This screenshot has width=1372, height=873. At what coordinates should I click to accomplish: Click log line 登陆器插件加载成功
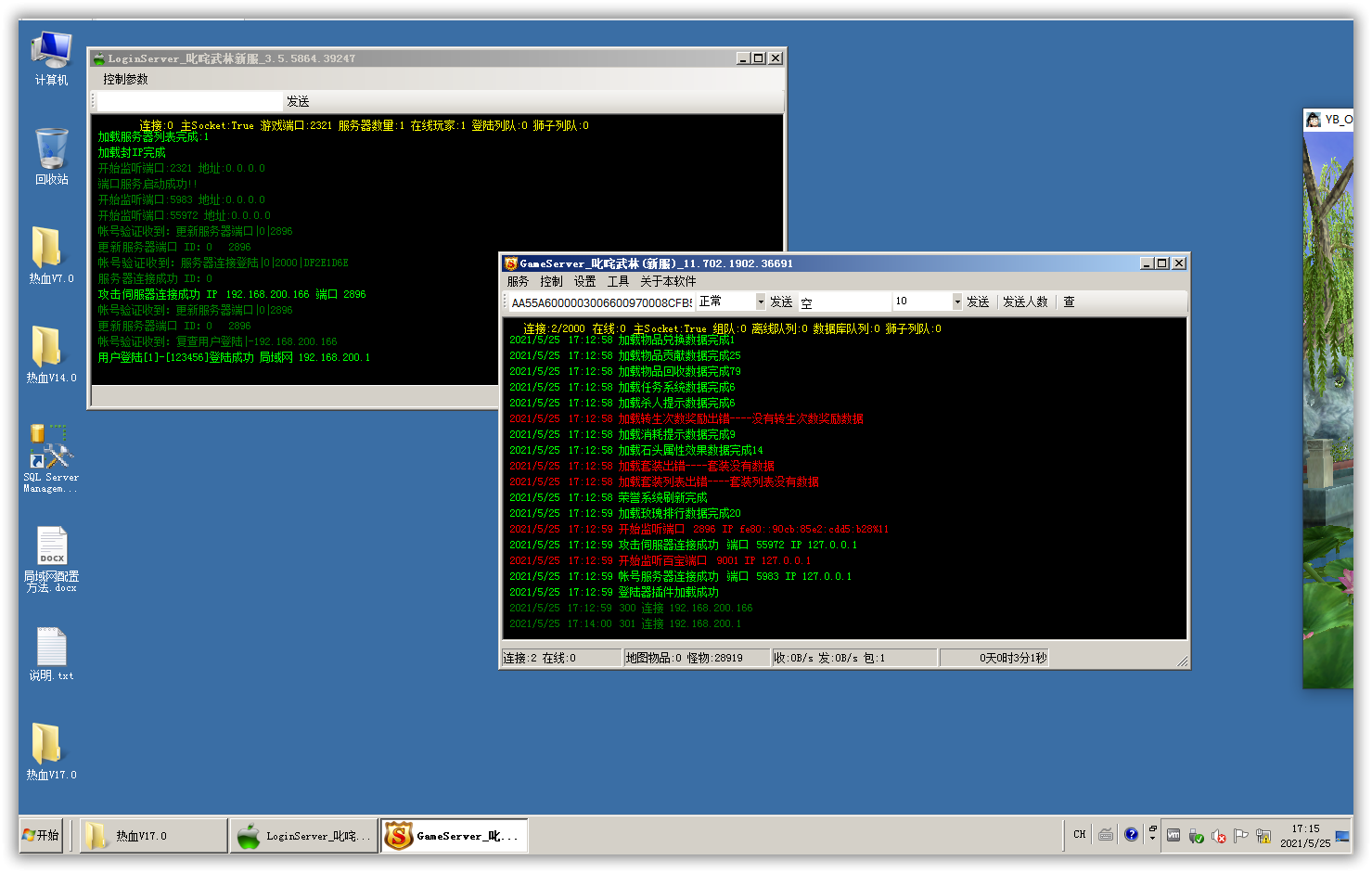tap(614, 592)
